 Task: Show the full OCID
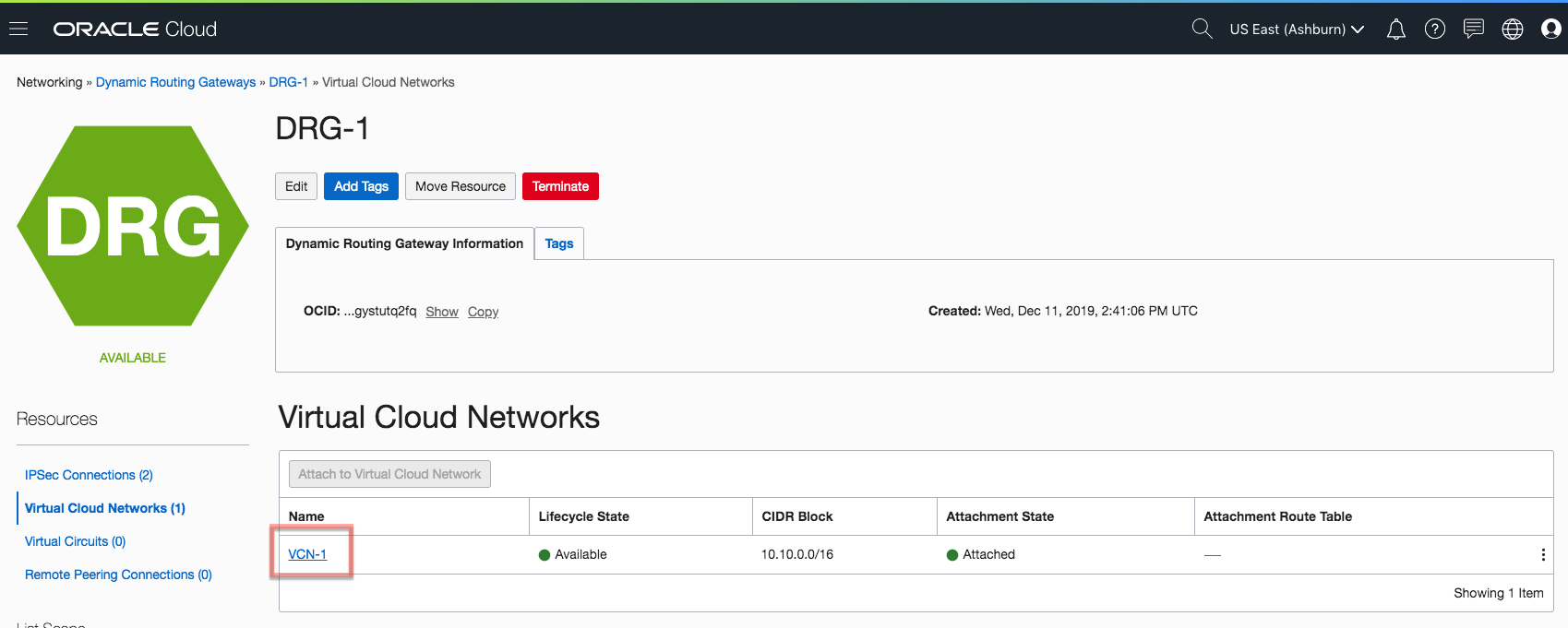441,312
